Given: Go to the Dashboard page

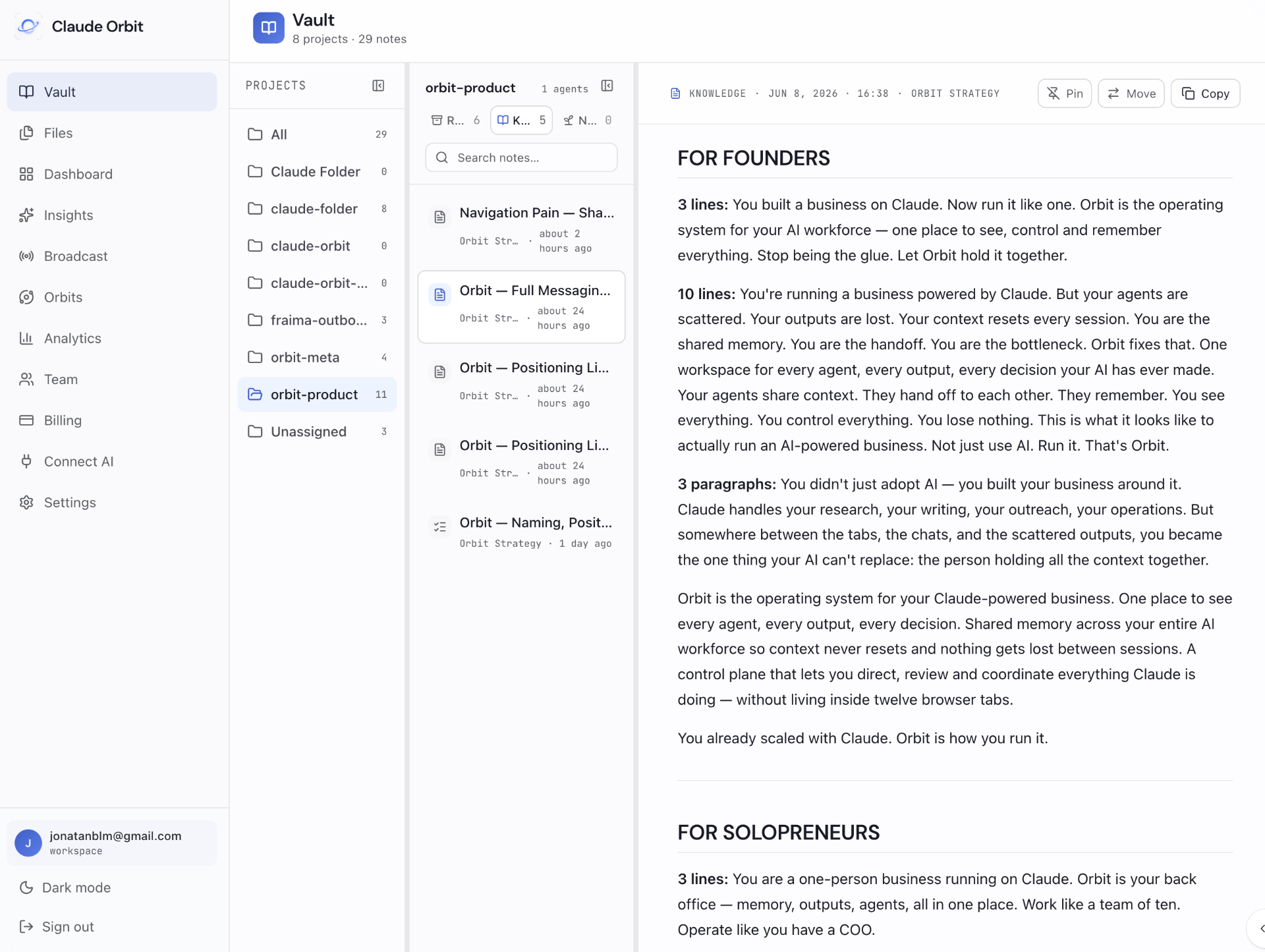Looking at the screenshot, I should pyautogui.click(x=111, y=174).
